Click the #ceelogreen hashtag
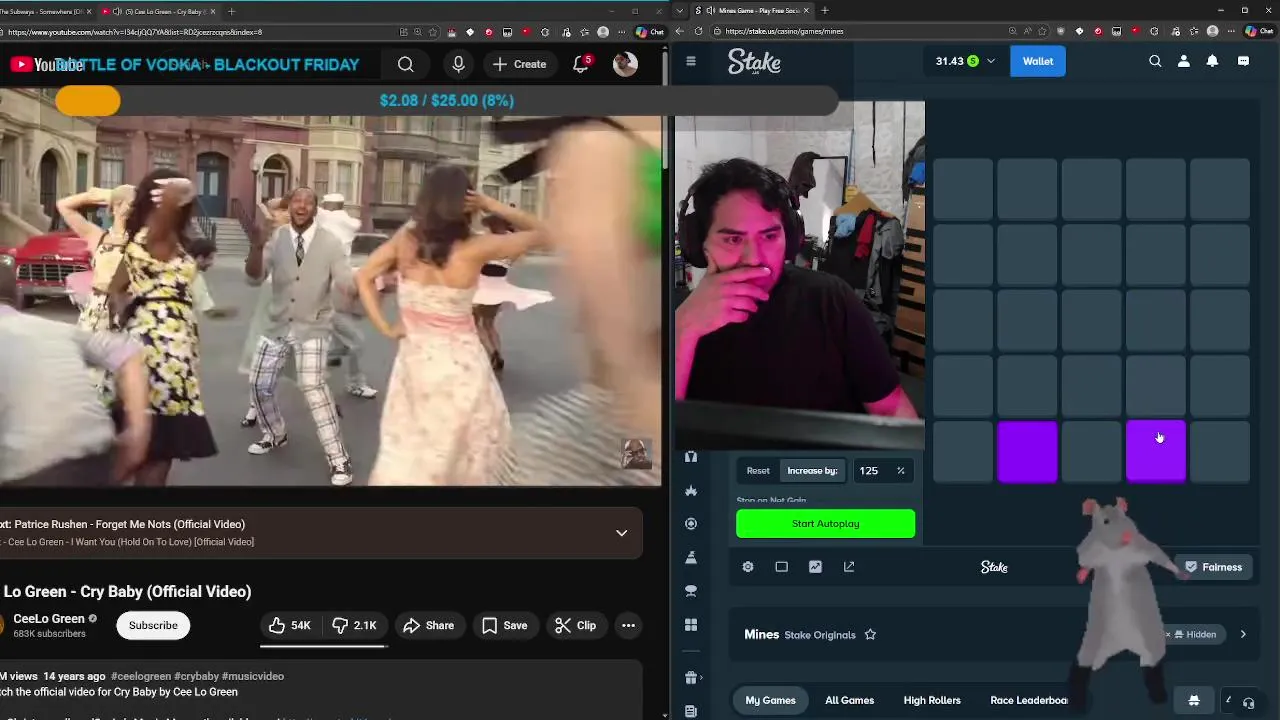Image resolution: width=1280 pixels, height=720 pixels. (x=141, y=676)
